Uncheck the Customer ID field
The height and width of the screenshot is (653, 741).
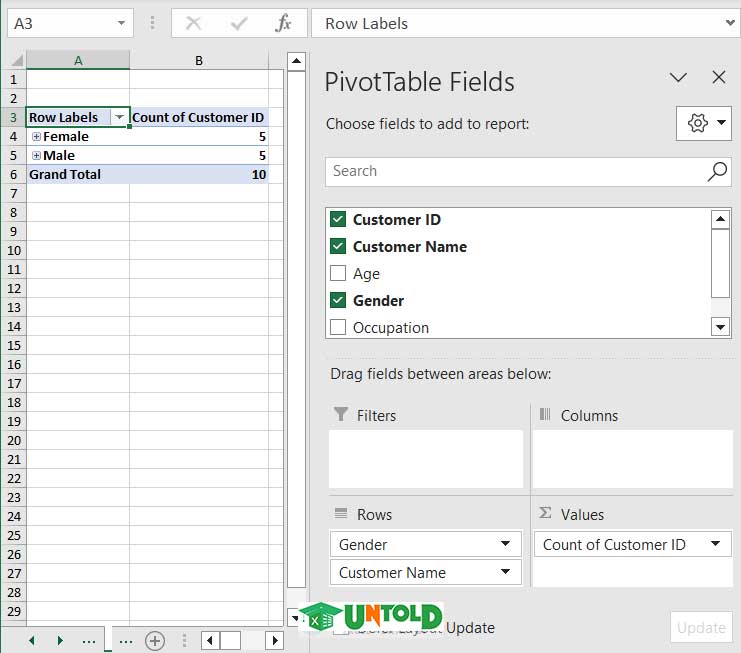click(x=338, y=219)
